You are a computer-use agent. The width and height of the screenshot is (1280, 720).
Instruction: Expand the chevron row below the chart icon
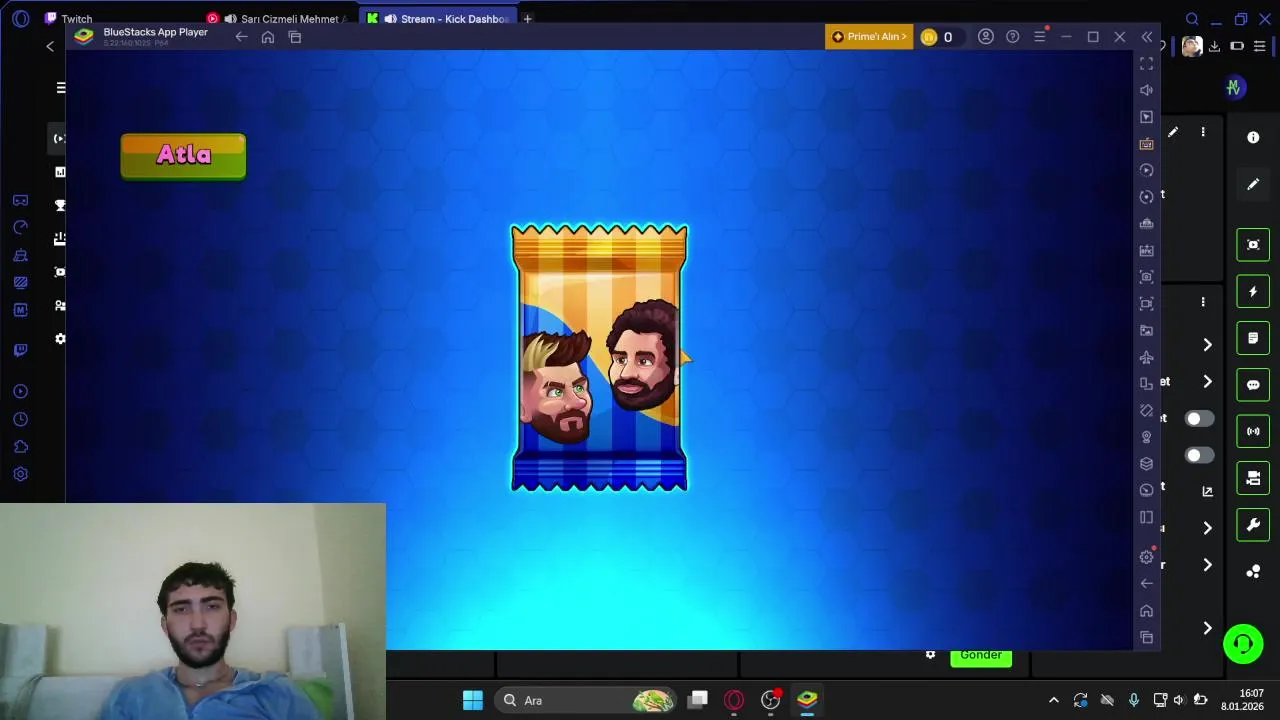point(1207,528)
